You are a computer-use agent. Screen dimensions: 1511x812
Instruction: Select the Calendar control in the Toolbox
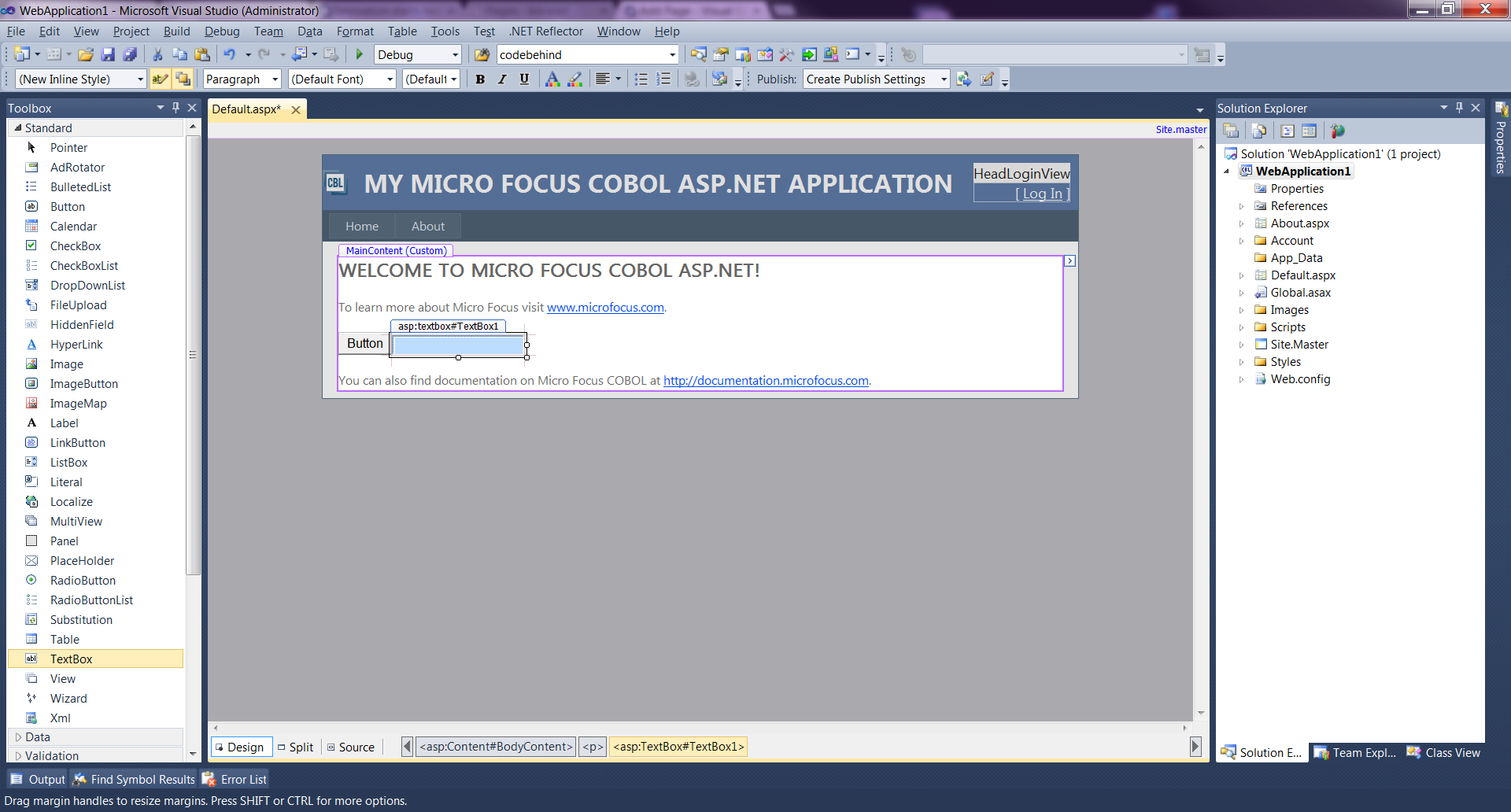coord(96,227)
